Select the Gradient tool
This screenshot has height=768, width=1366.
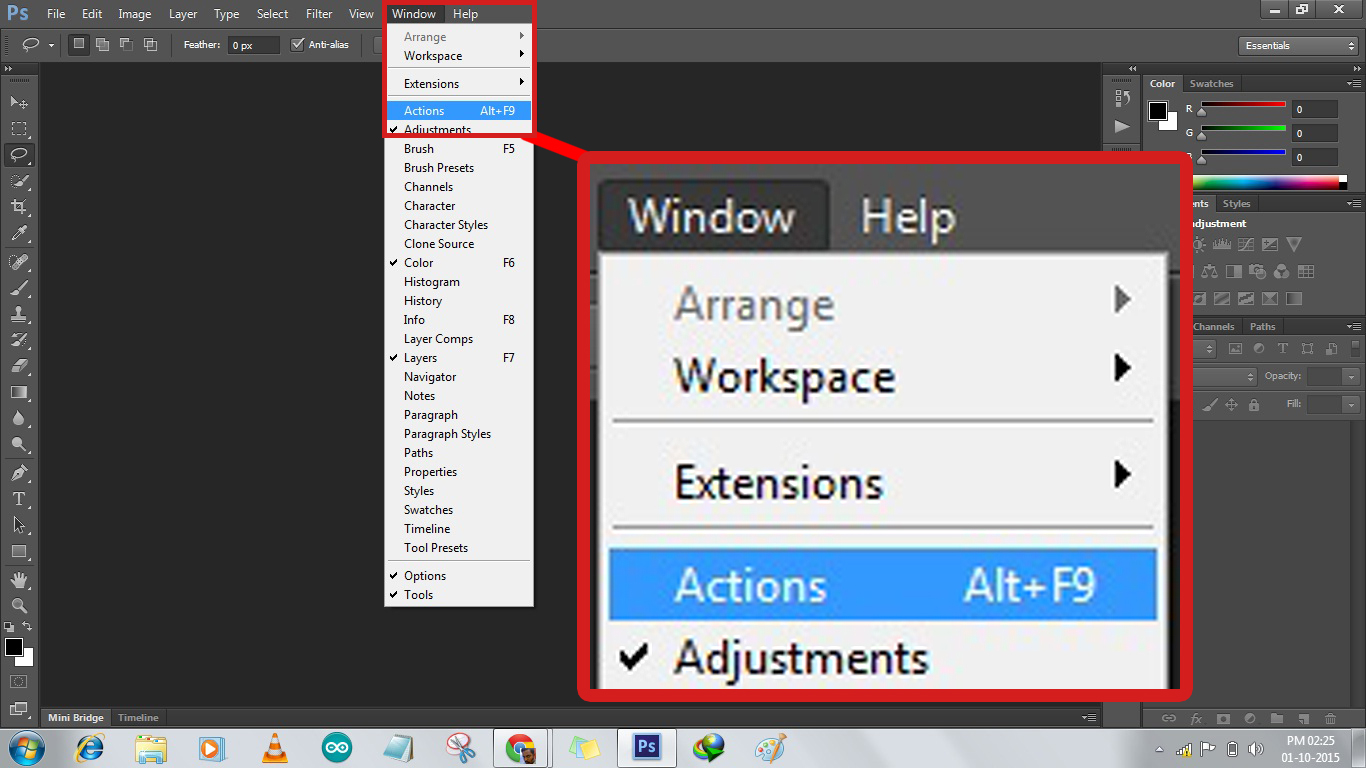coord(19,393)
